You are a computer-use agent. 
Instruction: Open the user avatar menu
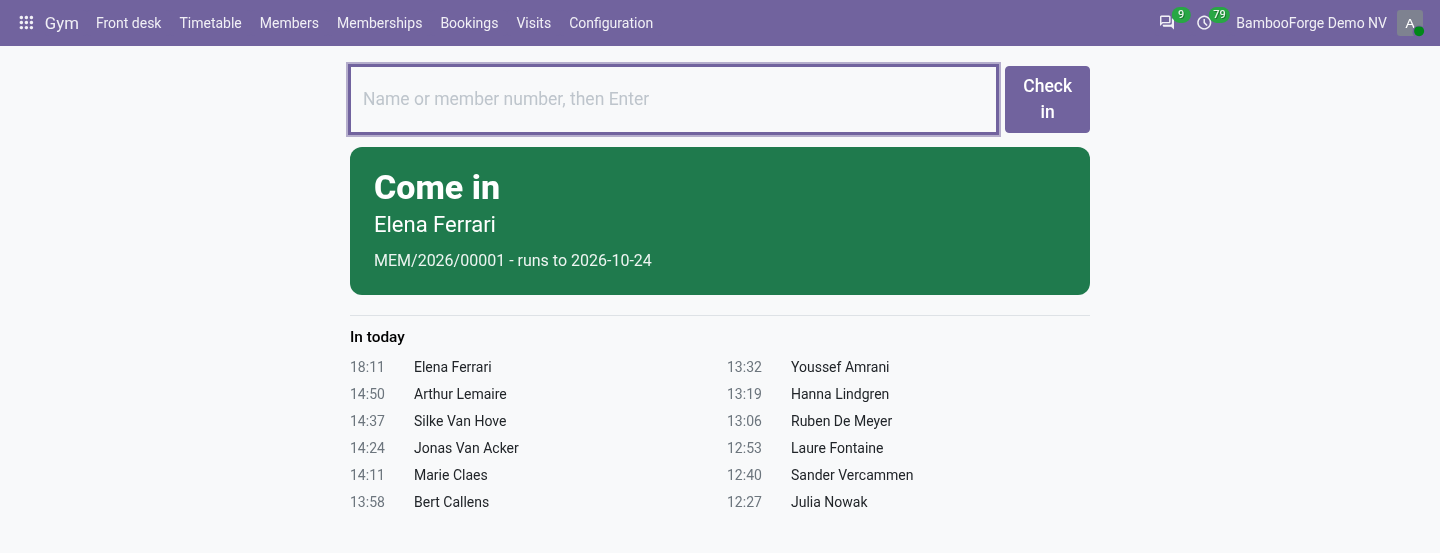click(x=1410, y=23)
